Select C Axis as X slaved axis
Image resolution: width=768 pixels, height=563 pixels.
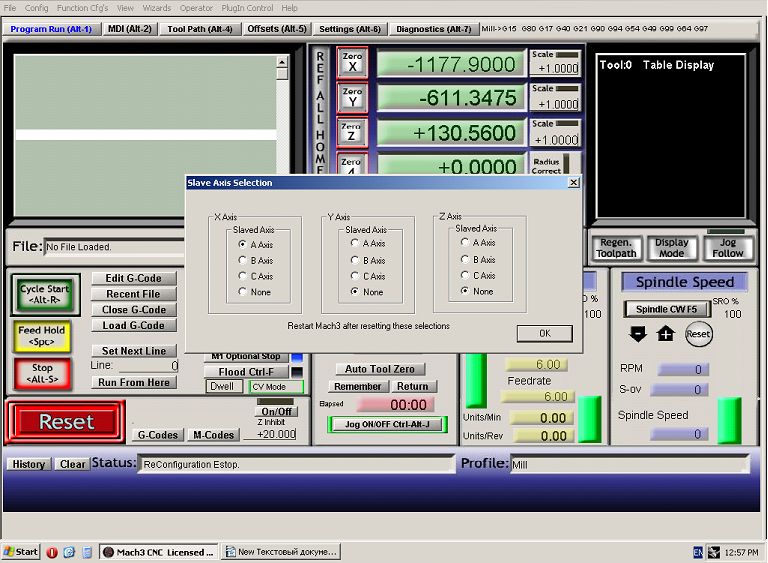[242, 276]
